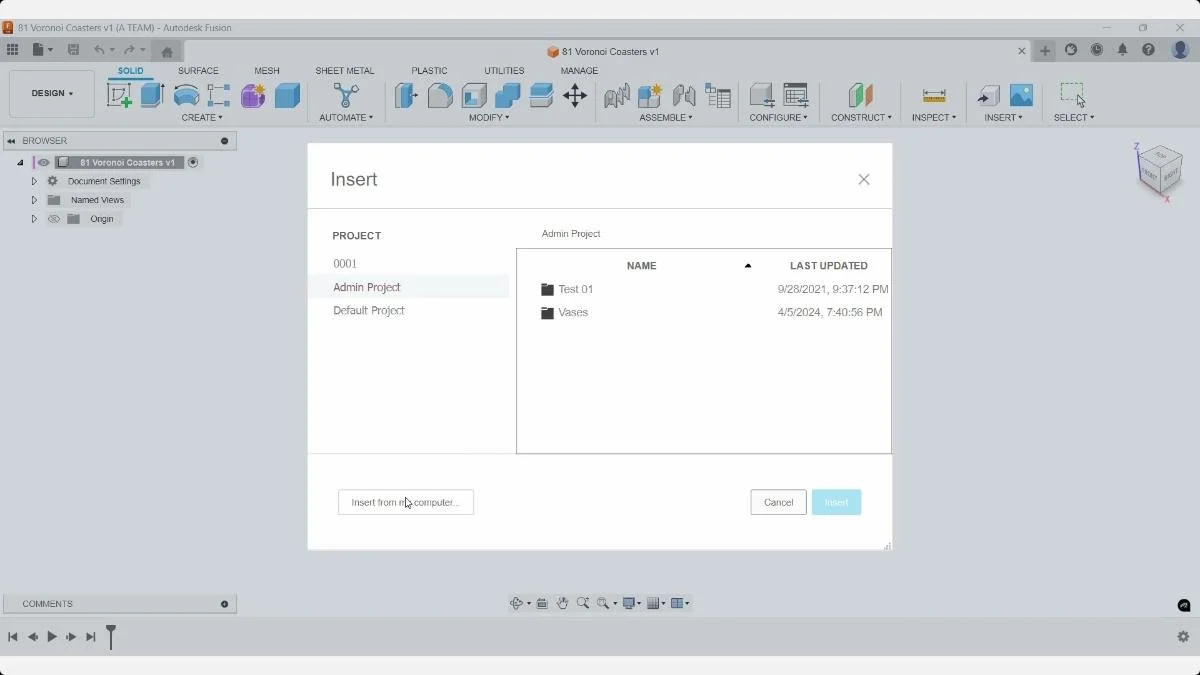
Task: Toggle visibility eye of Origin folder
Action: pos(54,219)
